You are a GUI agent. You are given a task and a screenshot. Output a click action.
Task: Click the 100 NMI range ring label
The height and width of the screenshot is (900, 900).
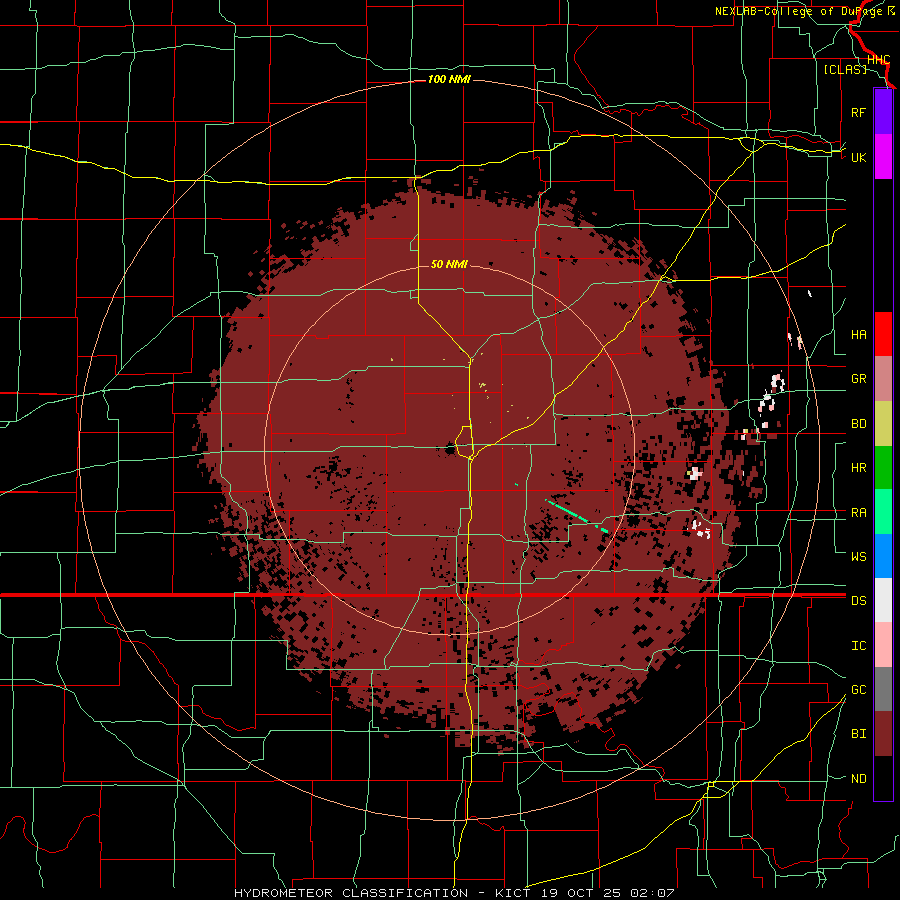(x=449, y=79)
